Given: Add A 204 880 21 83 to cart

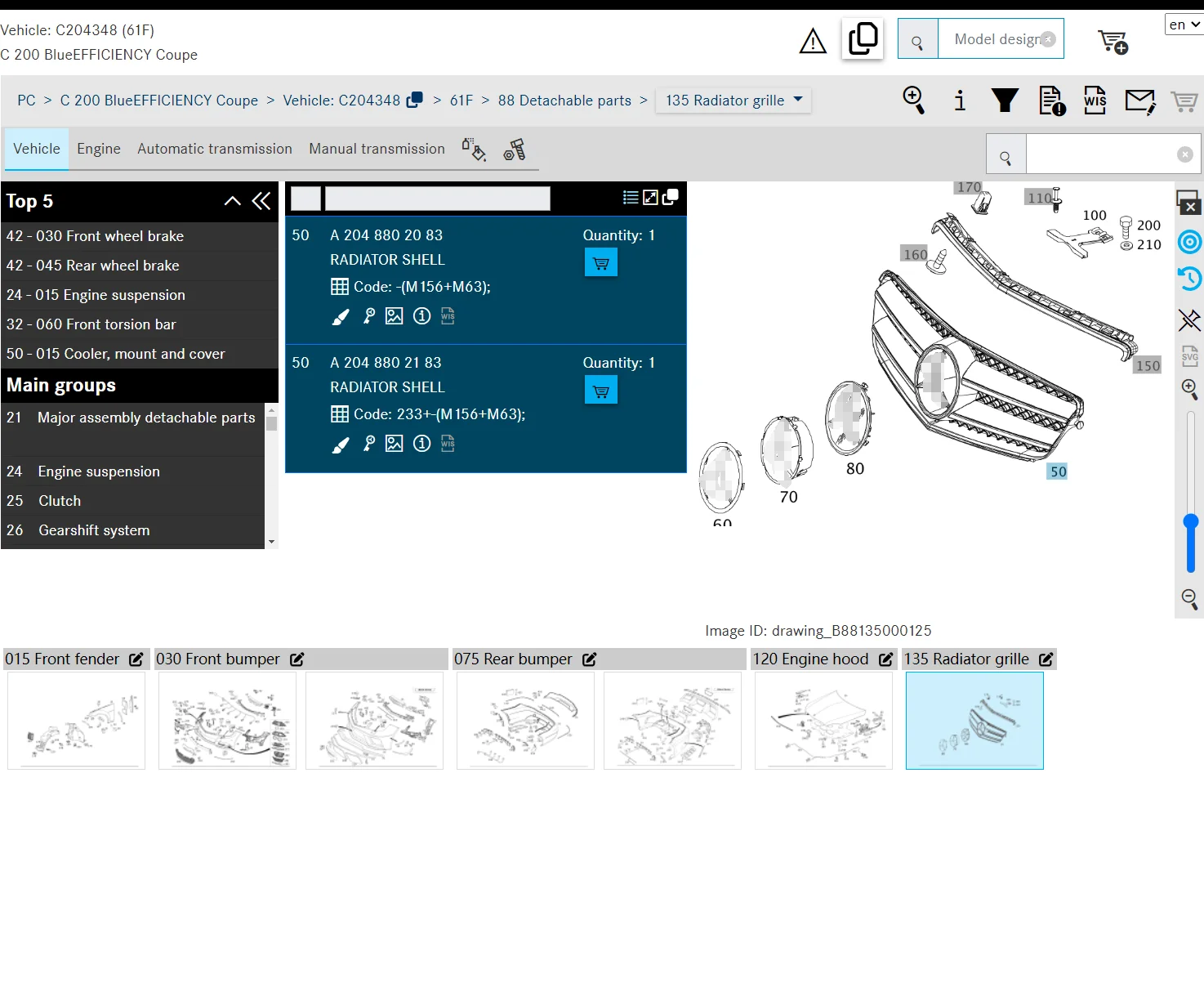Looking at the screenshot, I should pos(601,391).
